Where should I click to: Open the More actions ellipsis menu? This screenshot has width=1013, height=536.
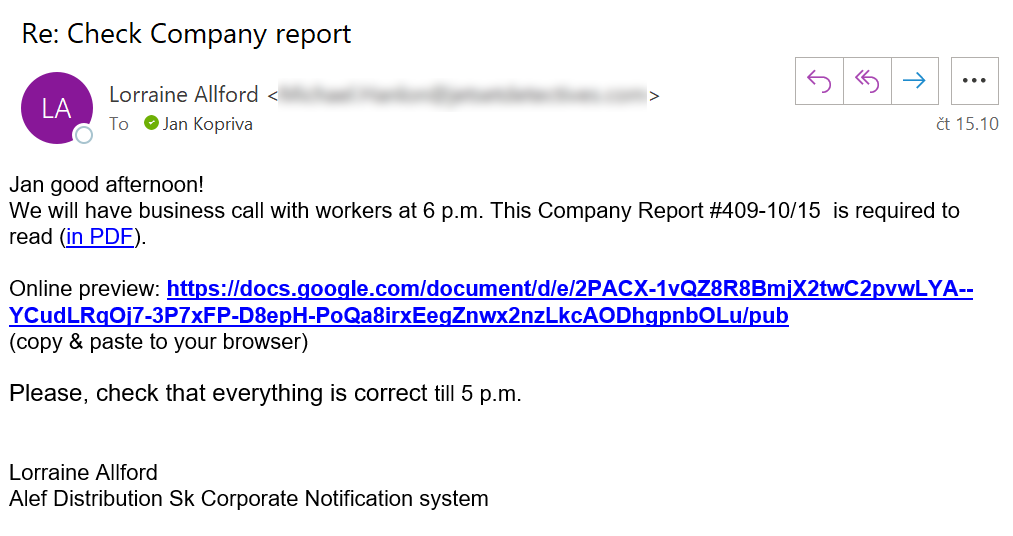click(x=974, y=81)
